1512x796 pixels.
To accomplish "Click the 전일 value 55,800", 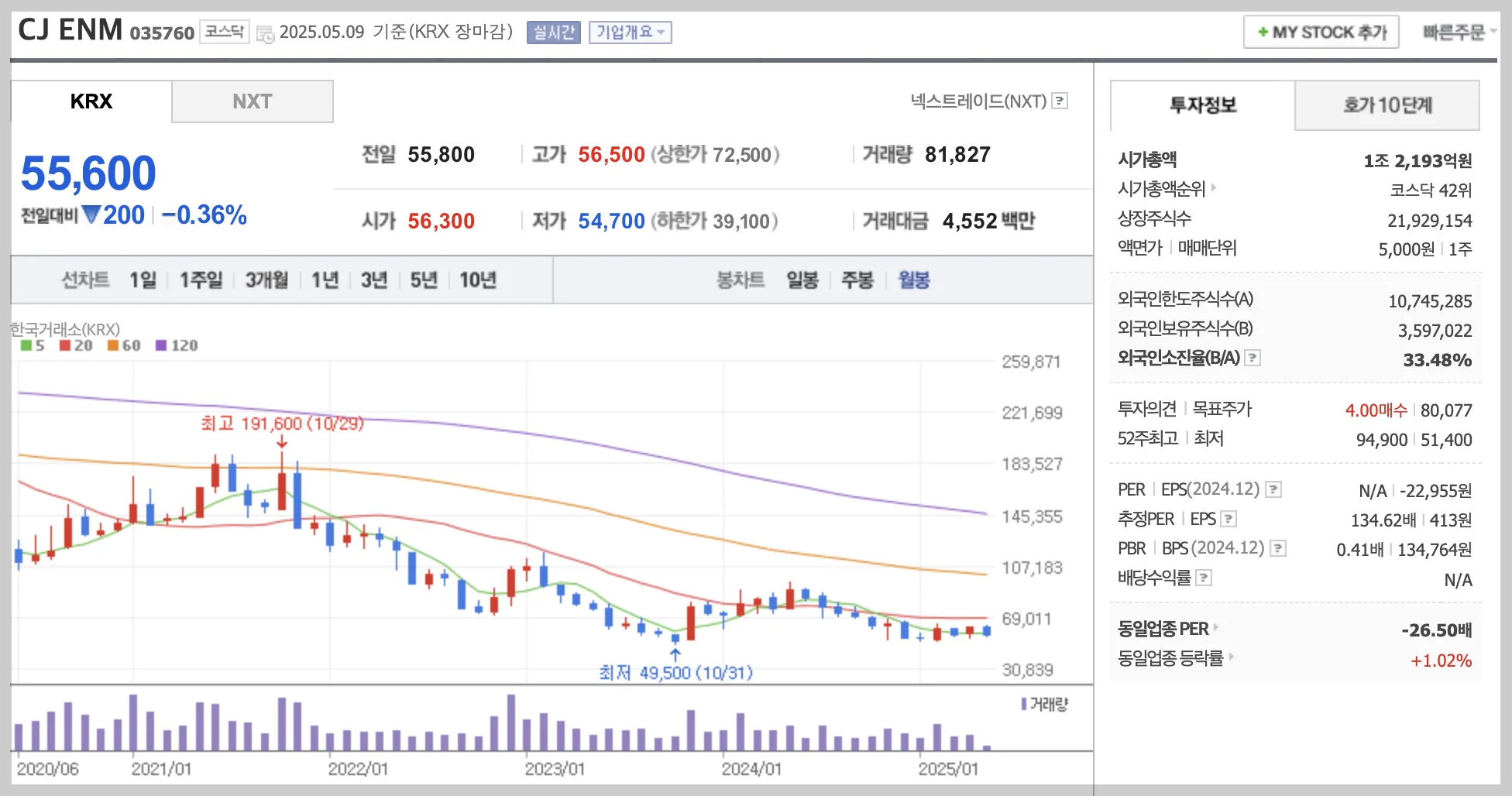I will pos(441,155).
